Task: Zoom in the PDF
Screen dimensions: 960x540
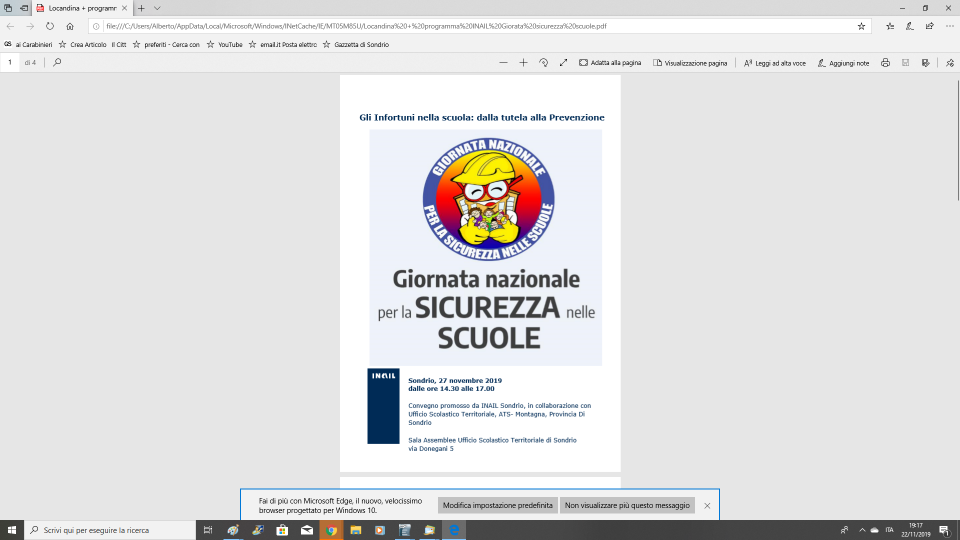Action: (x=523, y=62)
